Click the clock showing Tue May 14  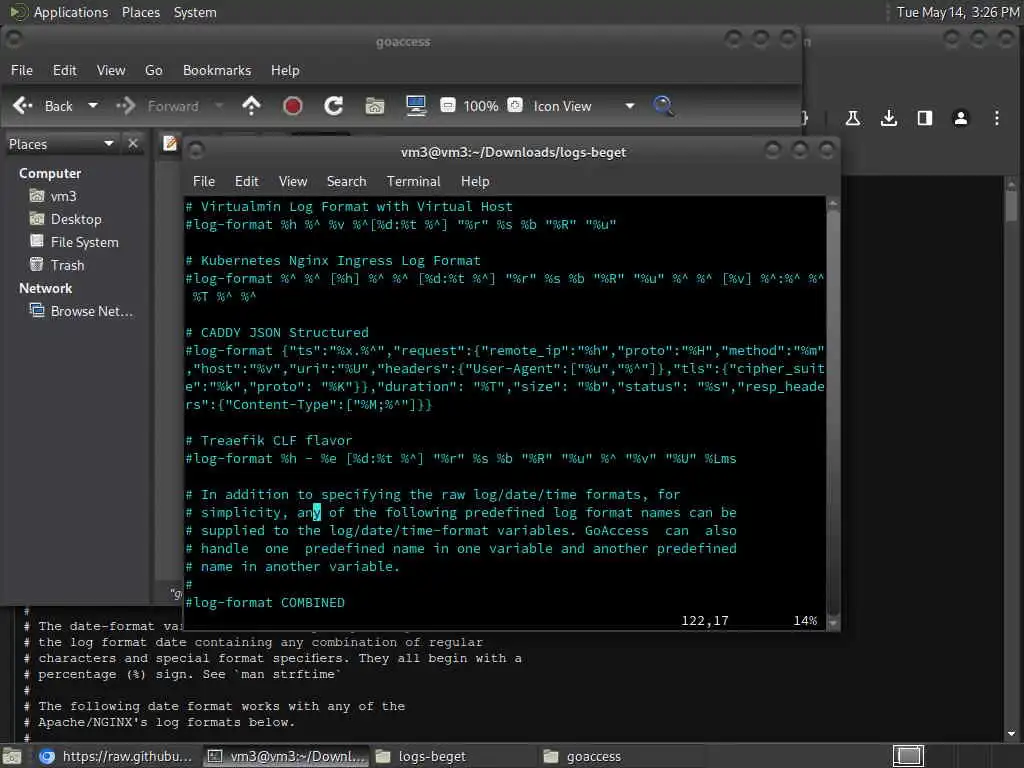click(x=957, y=12)
